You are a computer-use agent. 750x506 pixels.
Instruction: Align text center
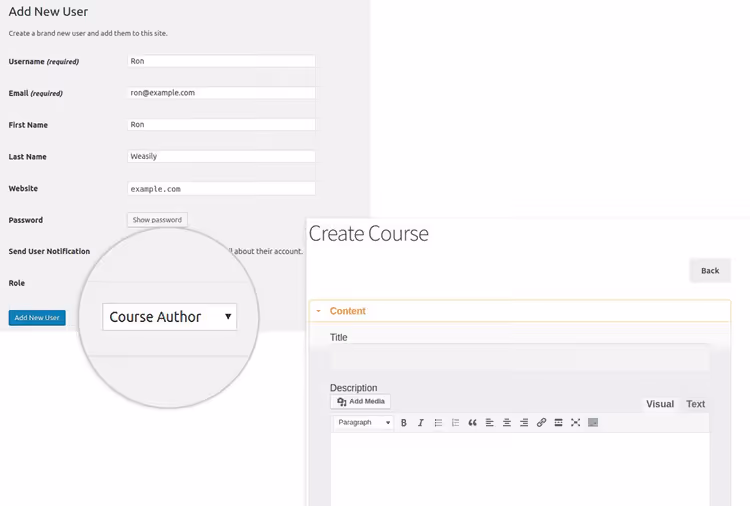[x=507, y=423]
